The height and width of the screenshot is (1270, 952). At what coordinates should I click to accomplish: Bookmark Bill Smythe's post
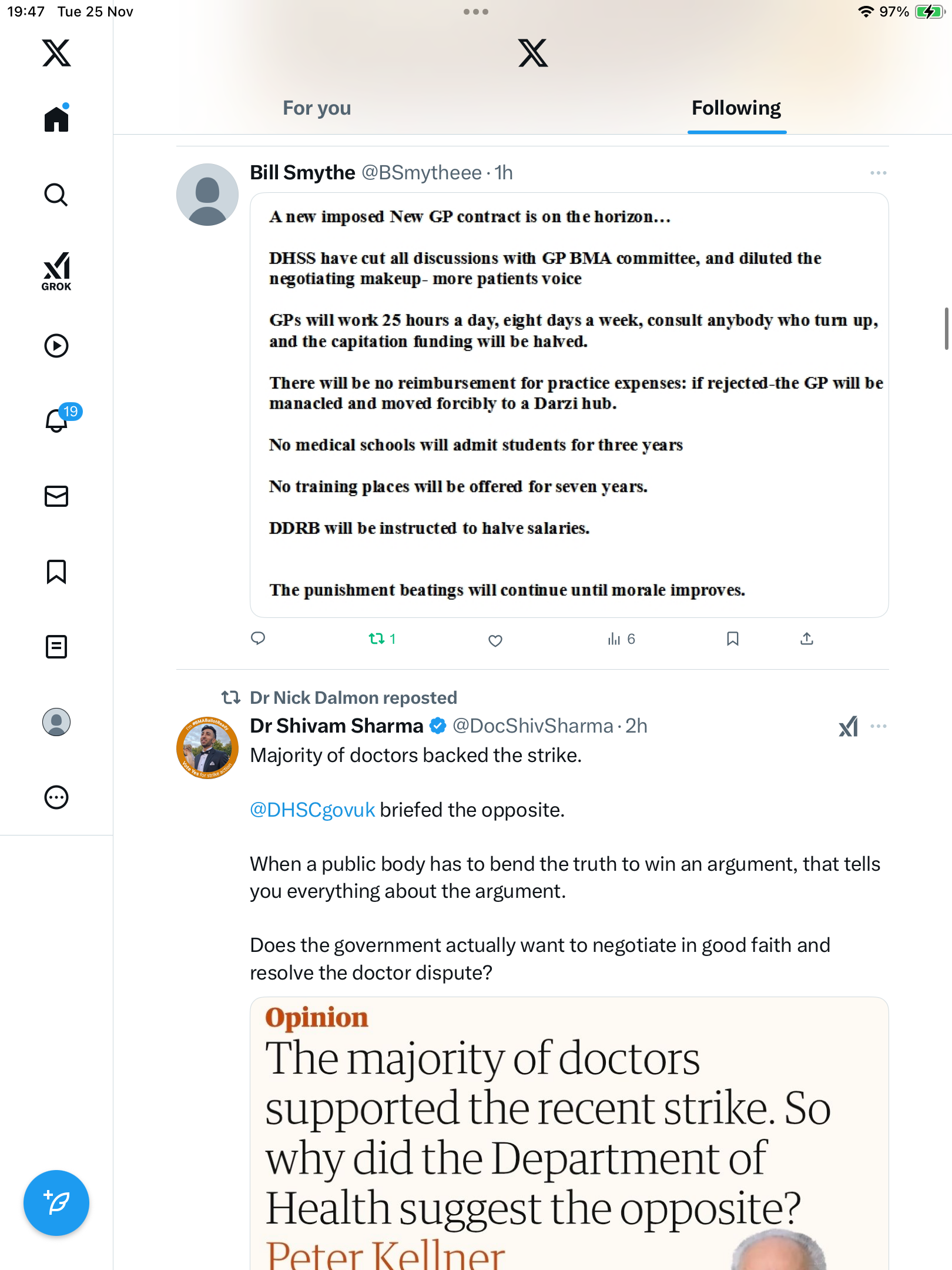[x=732, y=639]
